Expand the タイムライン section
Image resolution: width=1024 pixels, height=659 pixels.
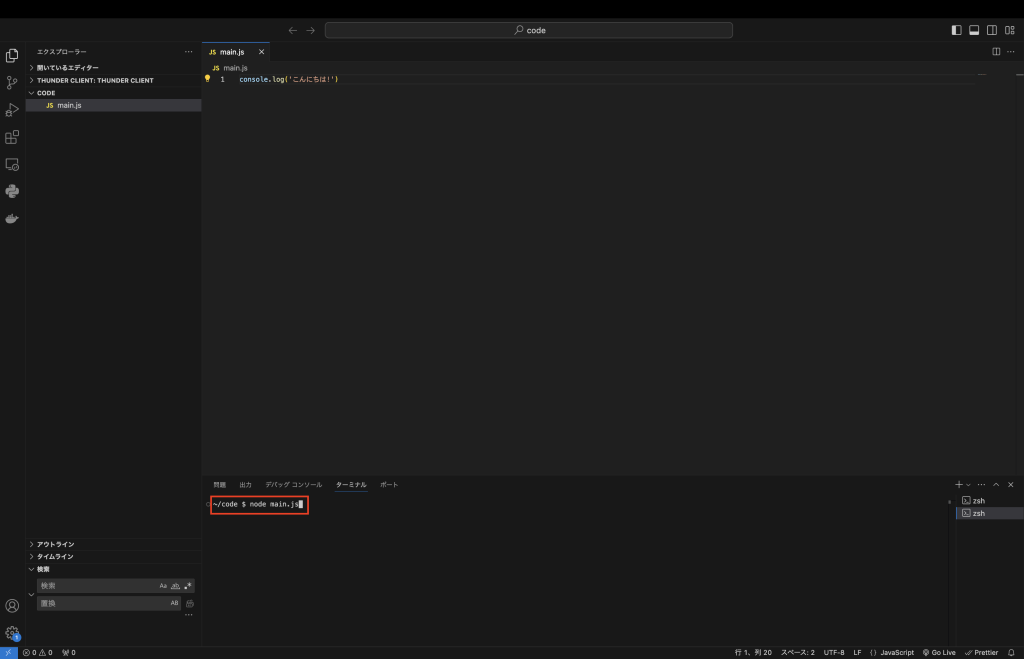[x=55, y=556]
